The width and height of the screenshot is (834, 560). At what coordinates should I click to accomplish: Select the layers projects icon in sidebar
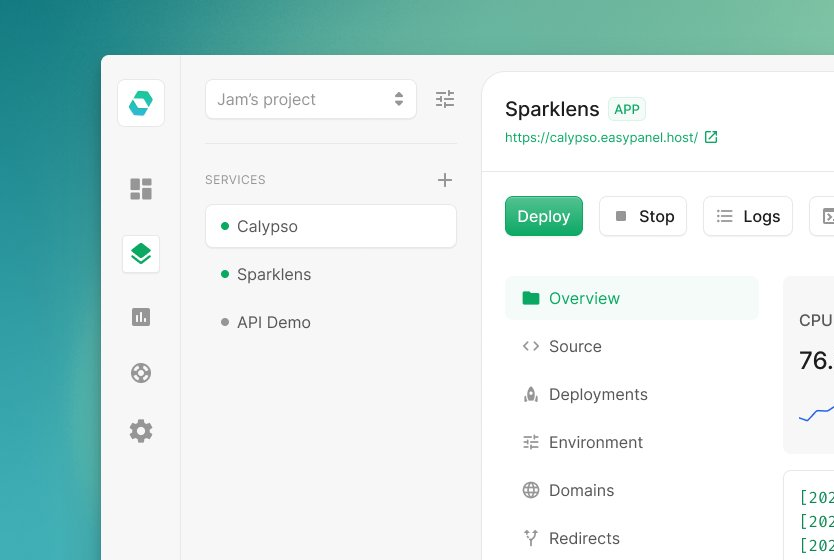pyautogui.click(x=141, y=254)
